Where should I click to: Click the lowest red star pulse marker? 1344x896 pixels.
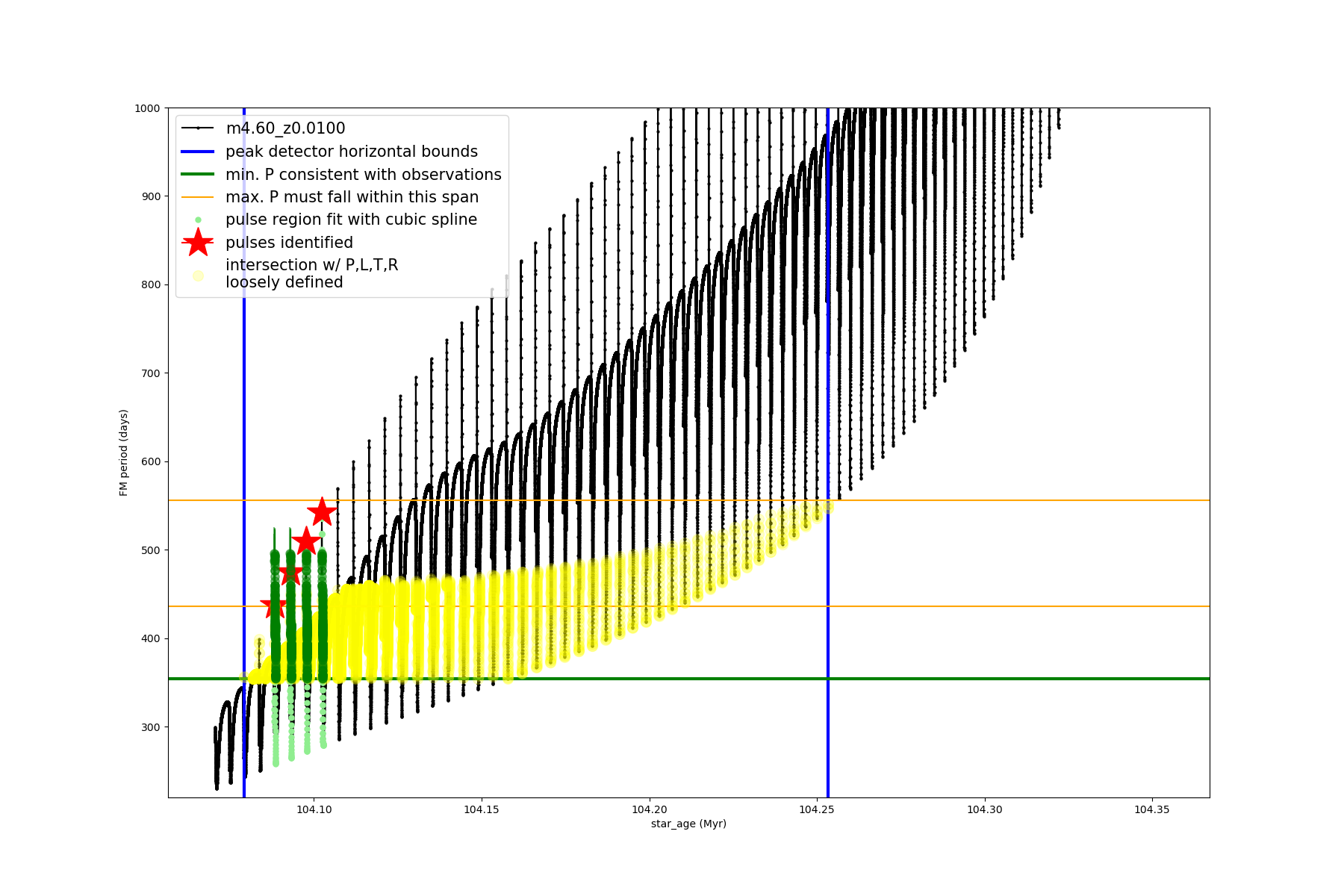[273, 606]
